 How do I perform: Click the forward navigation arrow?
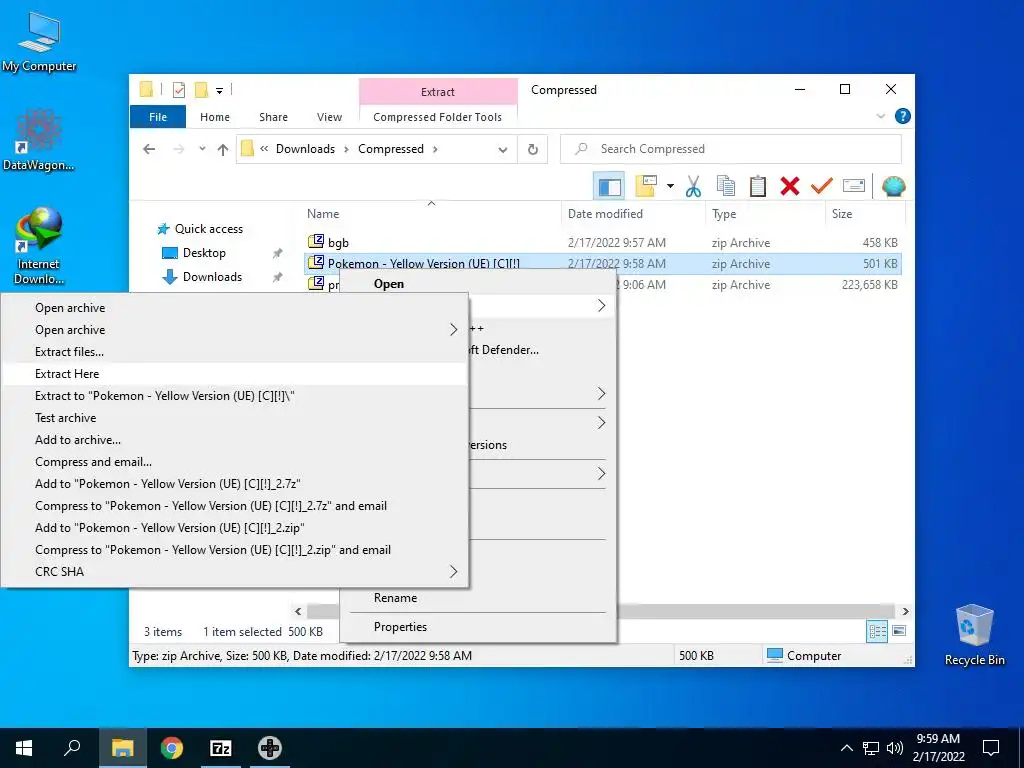(178, 149)
